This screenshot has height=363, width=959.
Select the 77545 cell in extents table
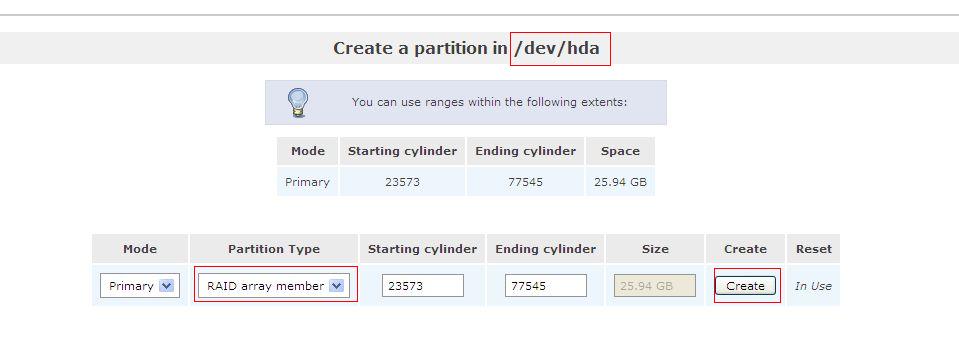(x=525, y=182)
